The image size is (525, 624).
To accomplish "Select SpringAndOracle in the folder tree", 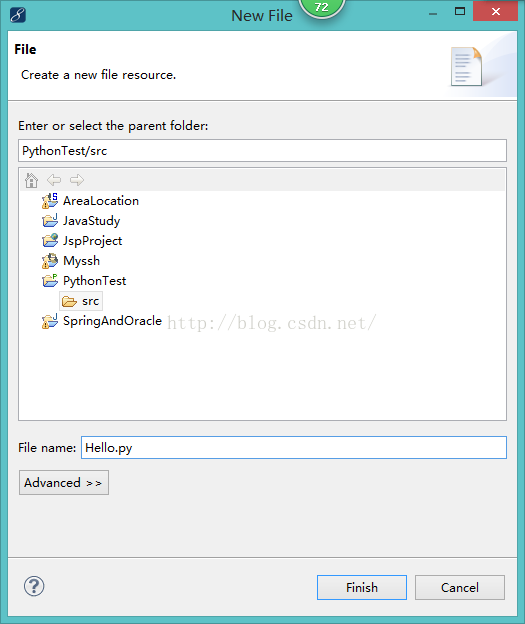I will [x=112, y=321].
